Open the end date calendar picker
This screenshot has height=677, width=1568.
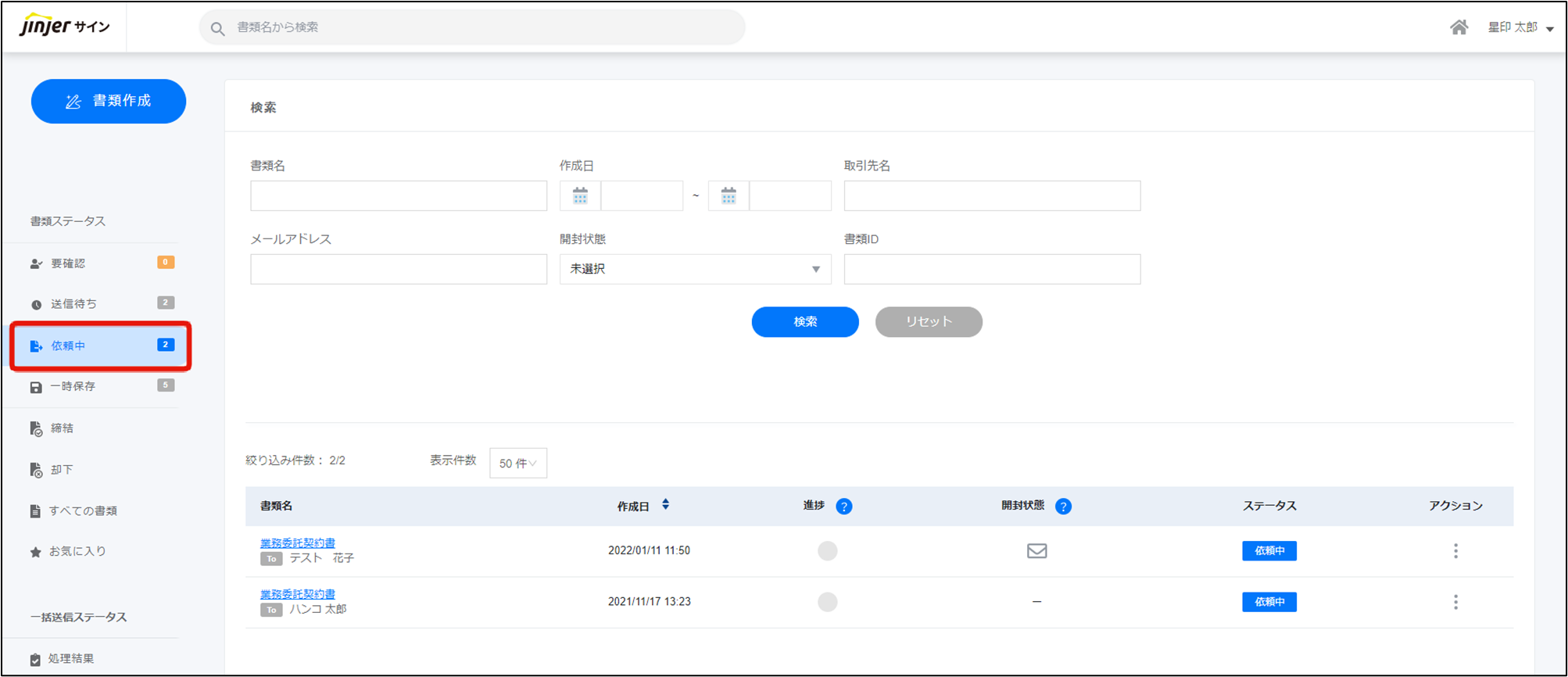tap(729, 195)
